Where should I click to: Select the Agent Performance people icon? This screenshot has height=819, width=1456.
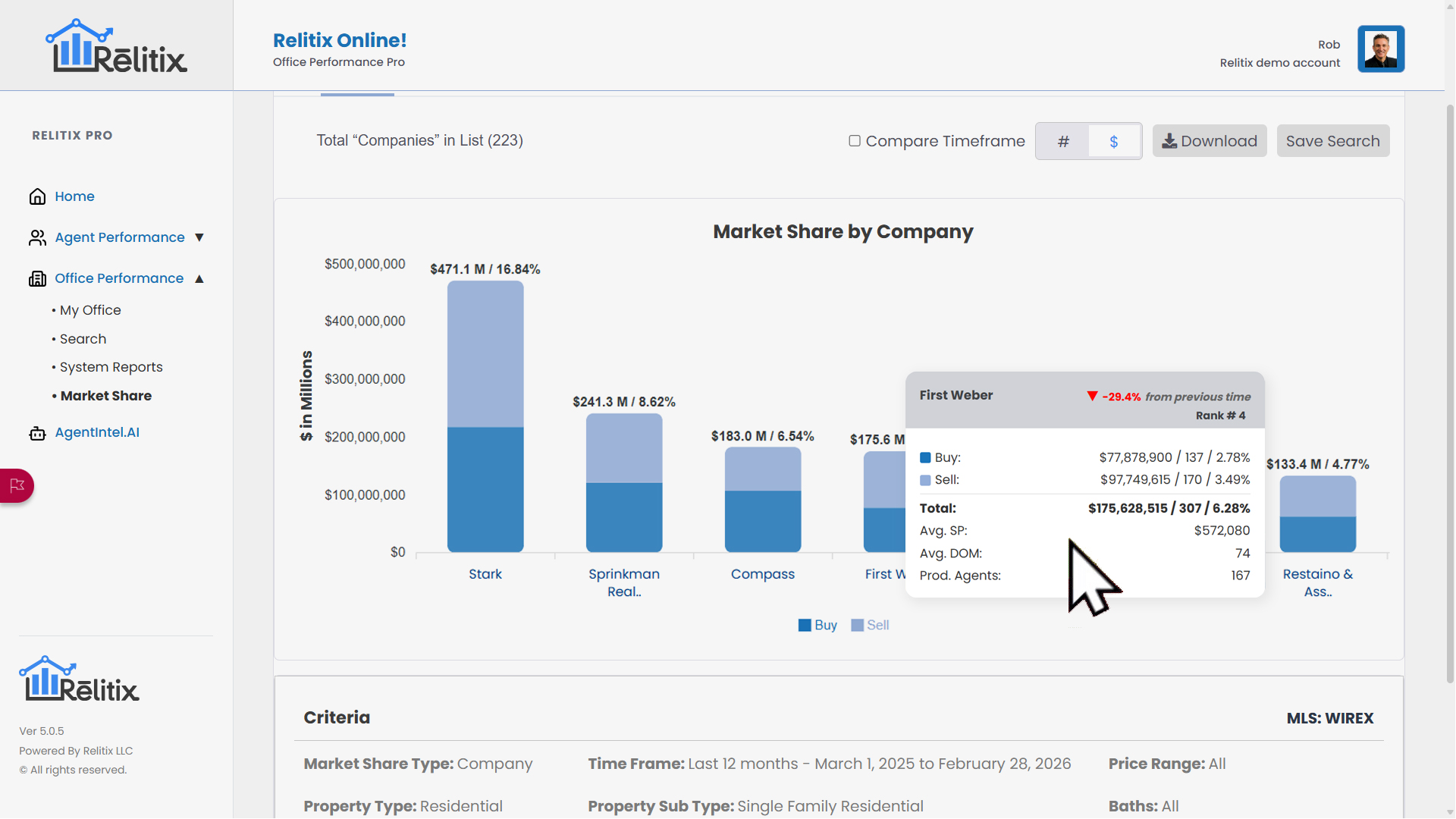coord(37,237)
